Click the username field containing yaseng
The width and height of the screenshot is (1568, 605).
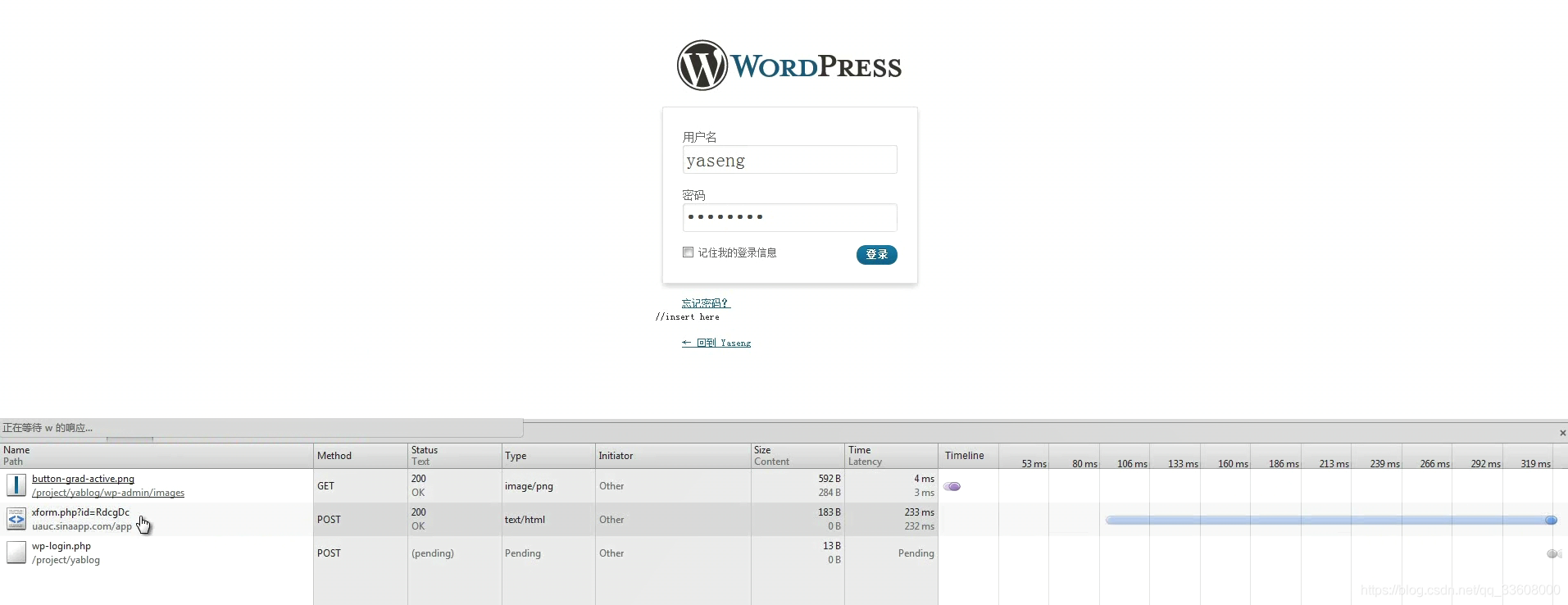[789, 160]
